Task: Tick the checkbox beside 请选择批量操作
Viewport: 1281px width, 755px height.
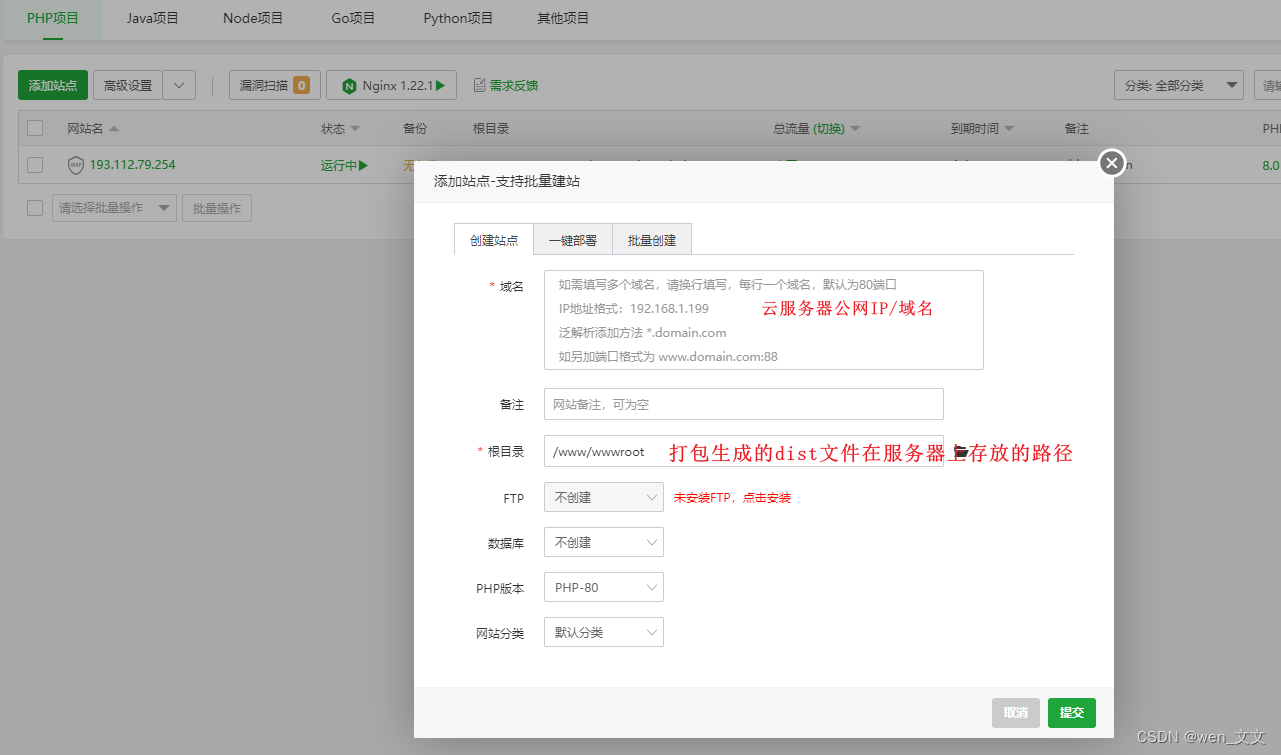Action: click(35, 208)
